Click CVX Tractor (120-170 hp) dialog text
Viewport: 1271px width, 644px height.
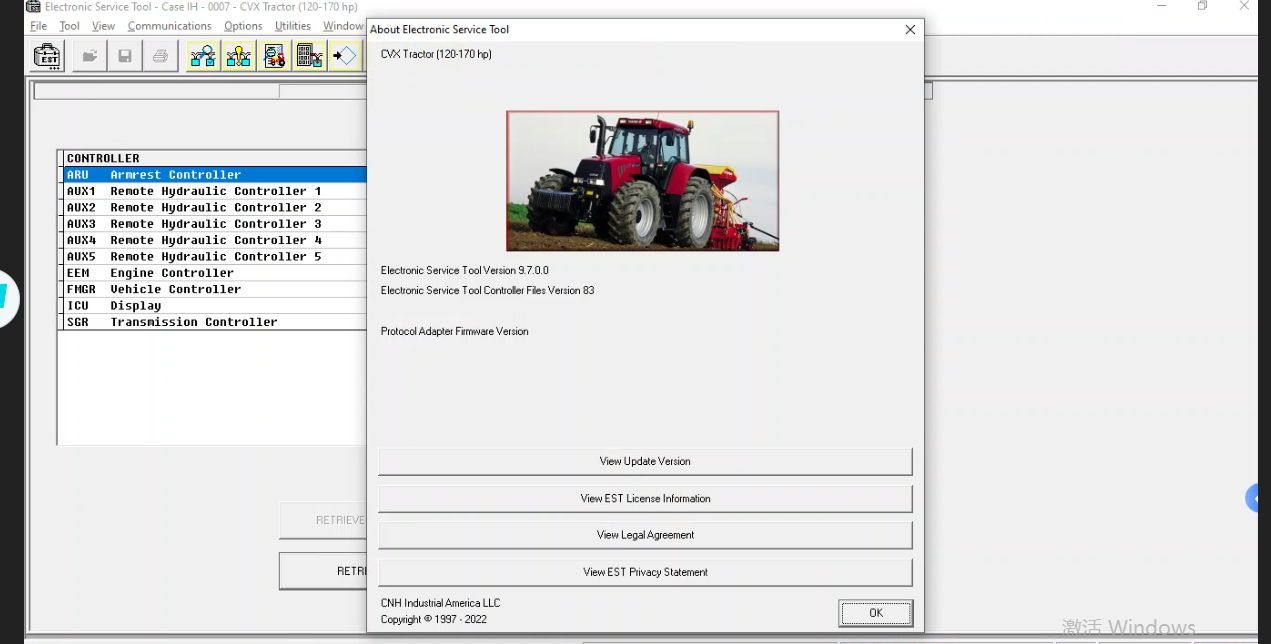click(436, 54)
